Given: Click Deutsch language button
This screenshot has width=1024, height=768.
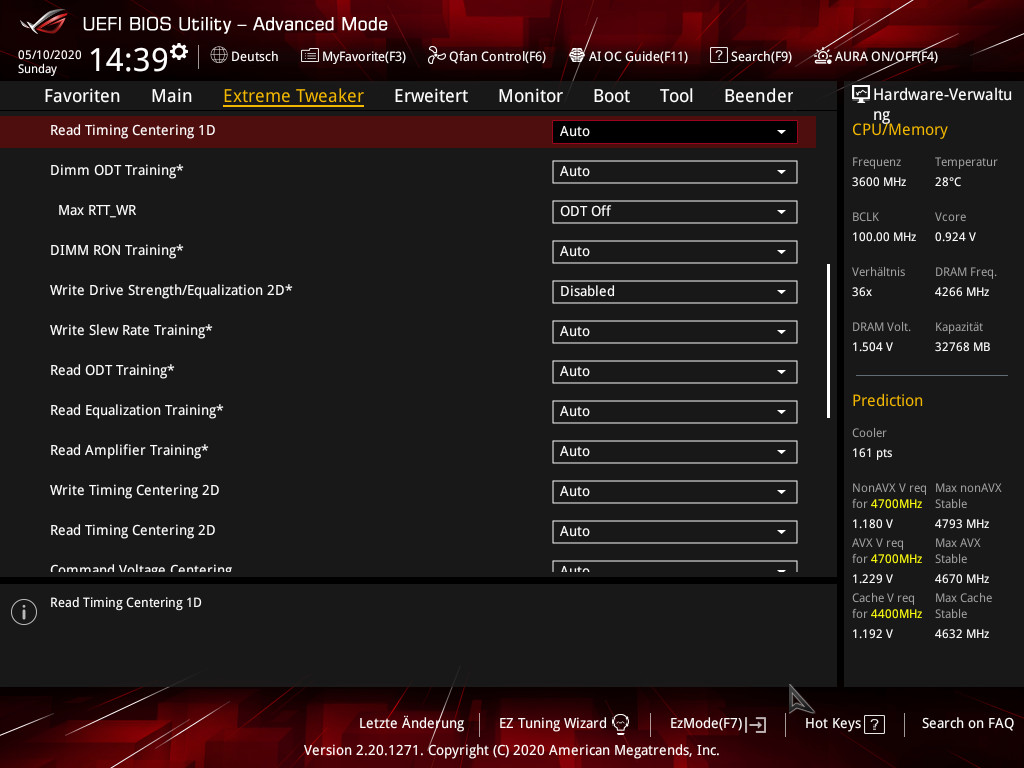Looking at the screenshot, I should tap(244, 56).
